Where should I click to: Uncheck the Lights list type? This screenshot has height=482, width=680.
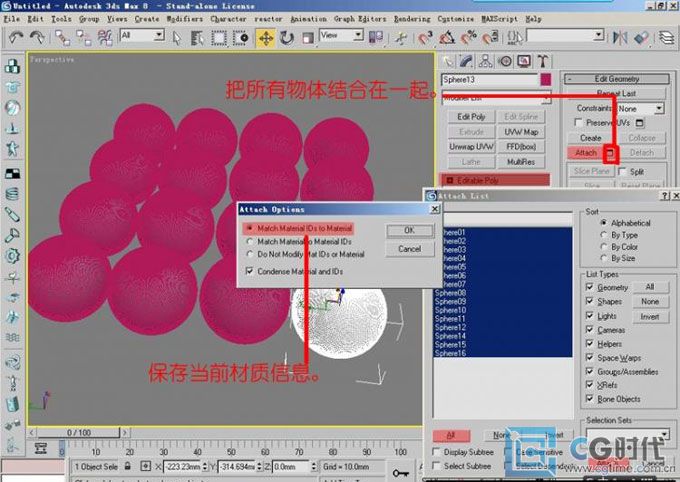[589, 315]
